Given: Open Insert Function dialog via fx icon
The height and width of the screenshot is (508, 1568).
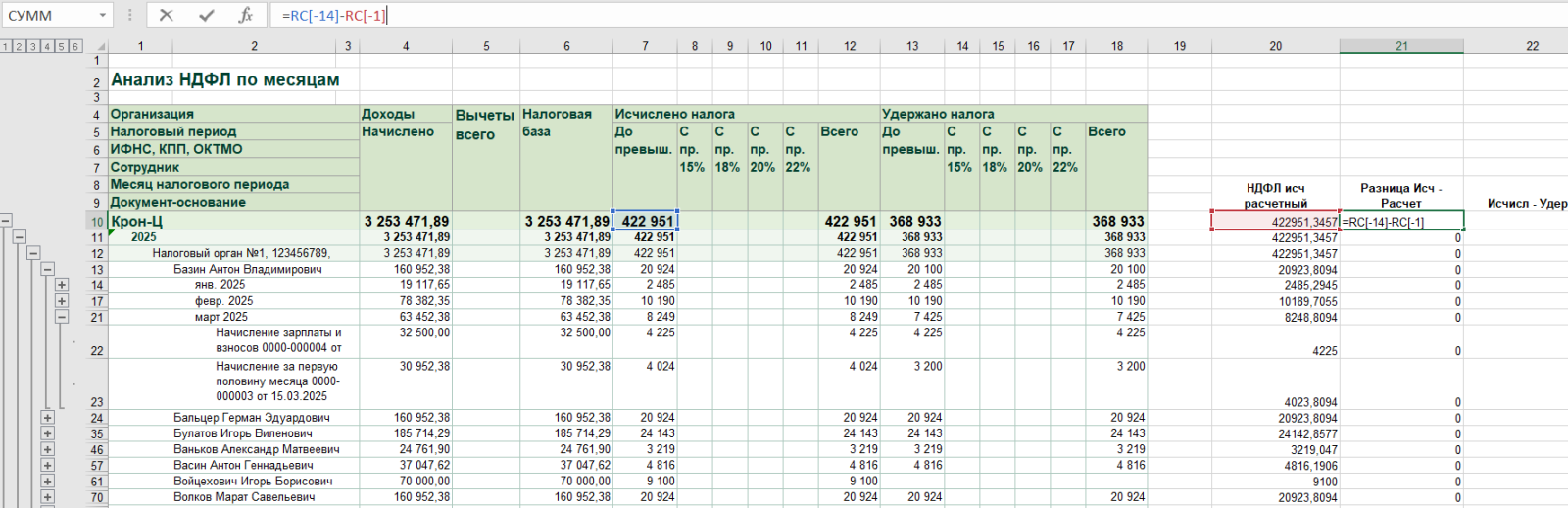Looking at the screenshot, I should (x=245, y=15).
